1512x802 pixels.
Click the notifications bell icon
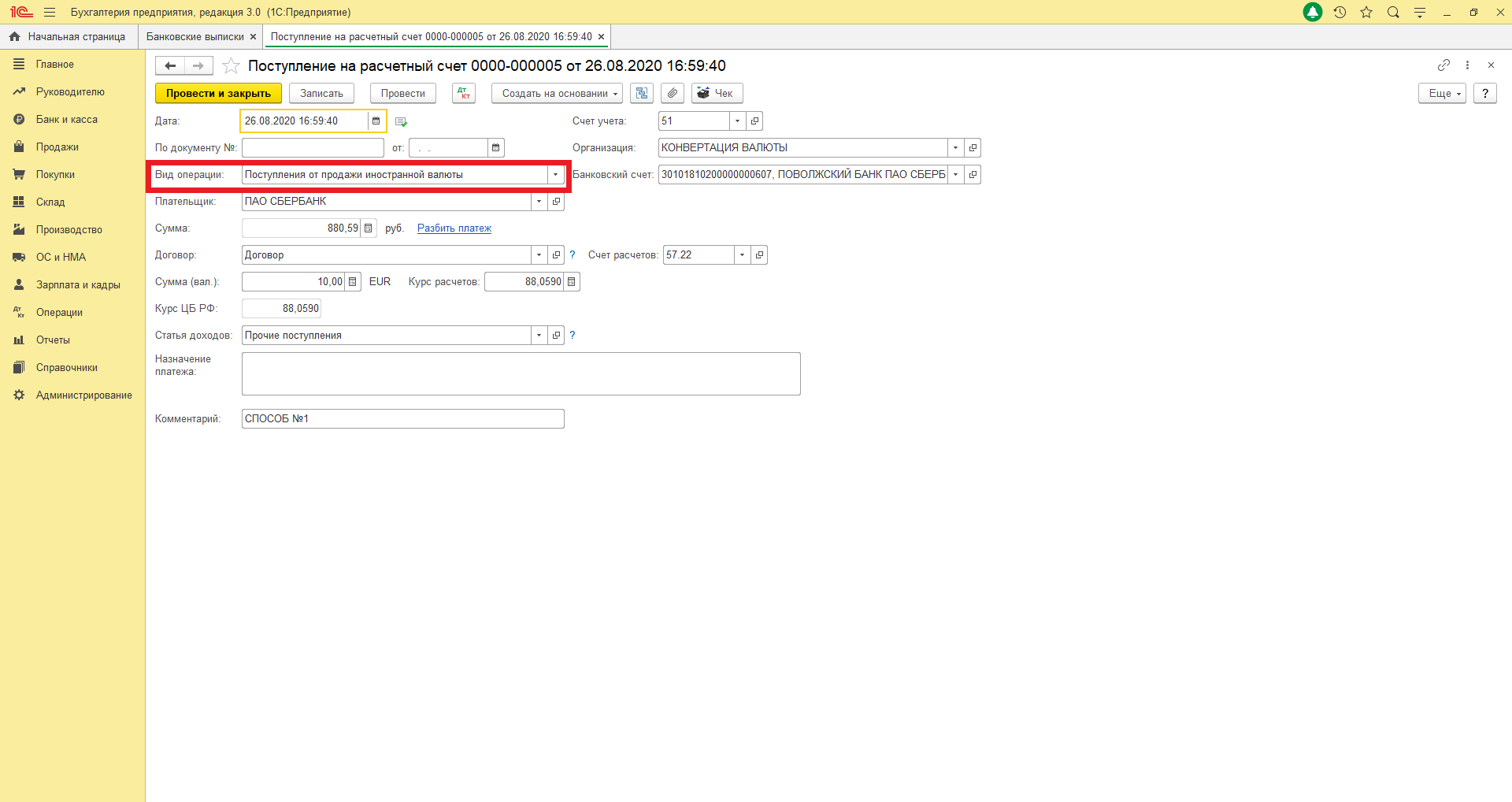1313,13
